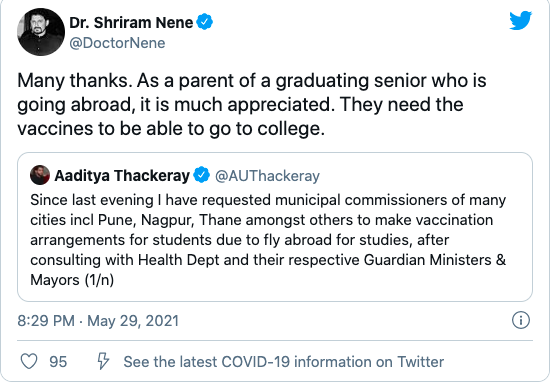
Task: Visit the @DoctorNene handle
Action: pos(117,43)
